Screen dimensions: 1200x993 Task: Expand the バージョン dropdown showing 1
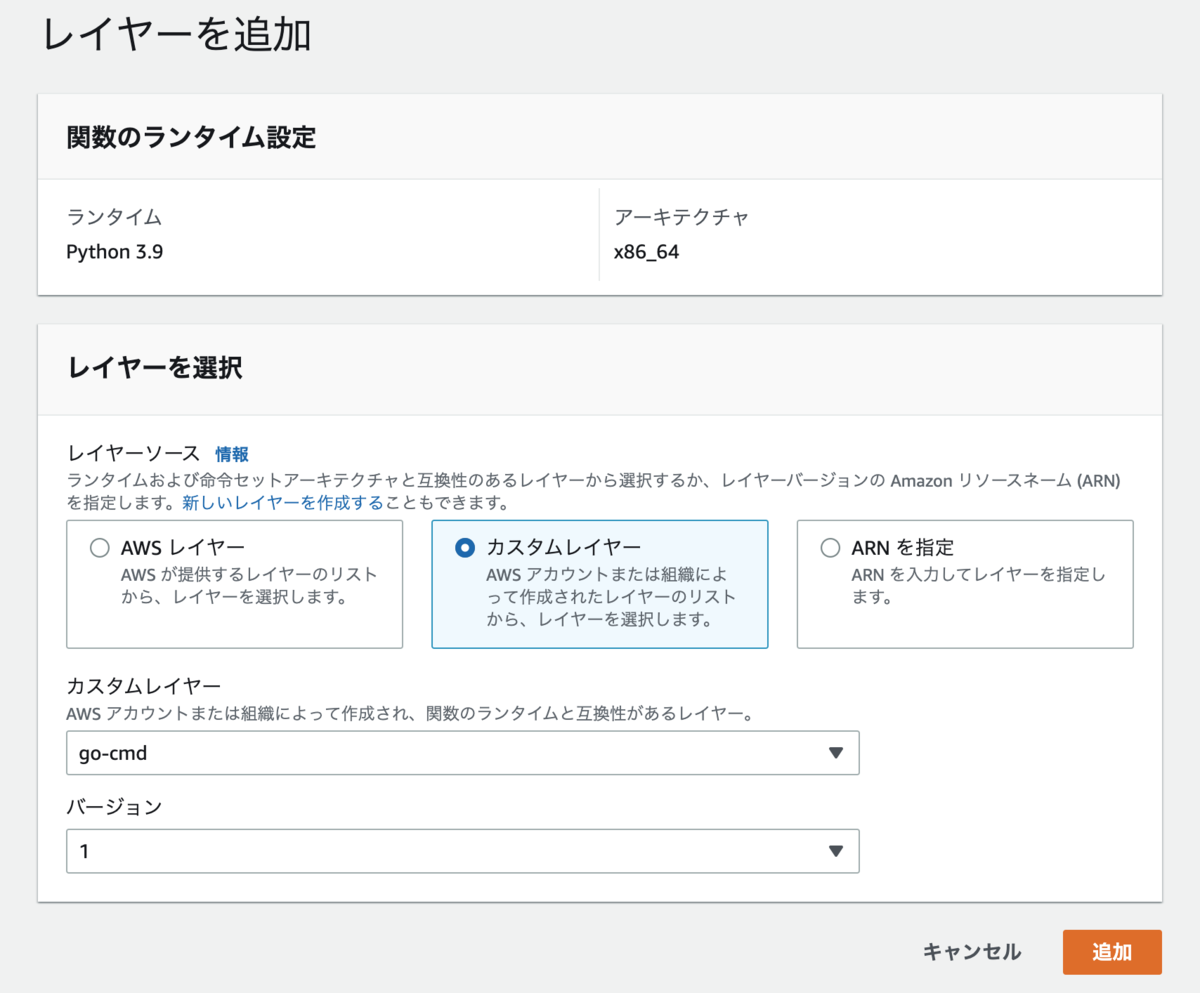[463, 851]
